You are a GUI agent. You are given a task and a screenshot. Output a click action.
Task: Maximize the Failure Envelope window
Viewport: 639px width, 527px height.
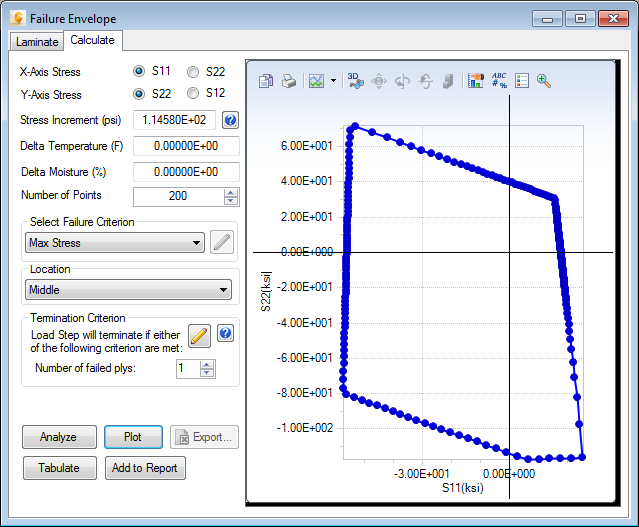pyautogui.click(x=580, y=19)
